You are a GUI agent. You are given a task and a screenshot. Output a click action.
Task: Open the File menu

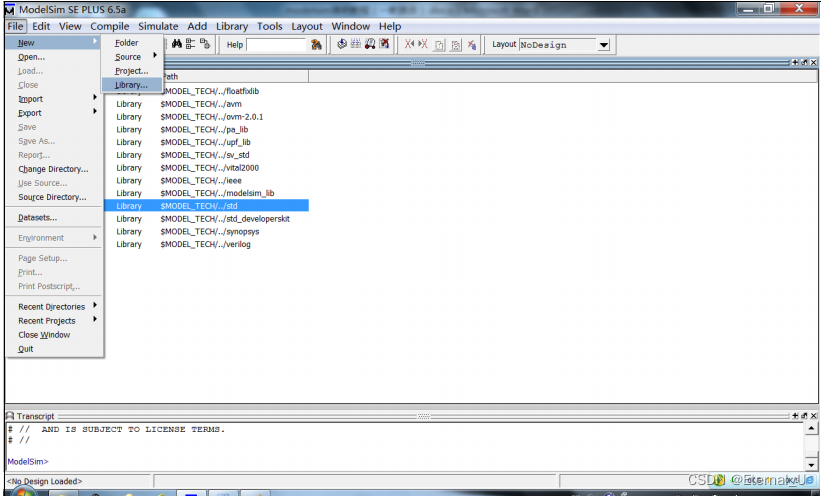coord(15,26)
